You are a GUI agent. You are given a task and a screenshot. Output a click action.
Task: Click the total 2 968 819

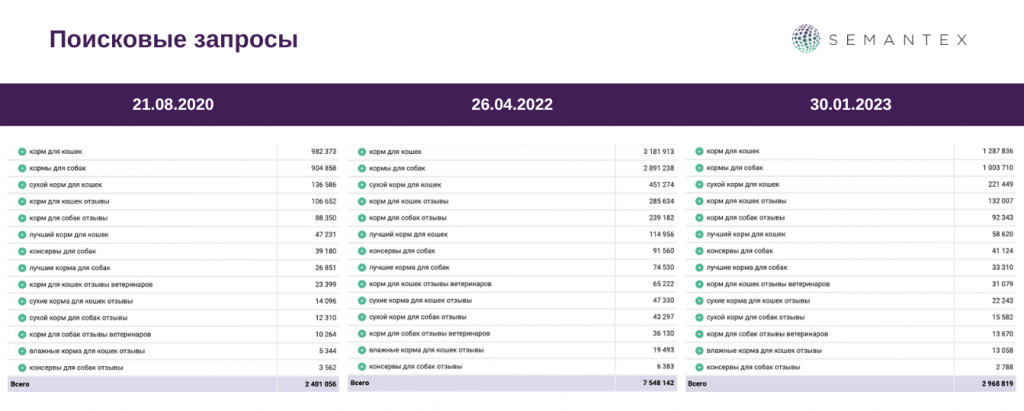(x=997, y=384)
